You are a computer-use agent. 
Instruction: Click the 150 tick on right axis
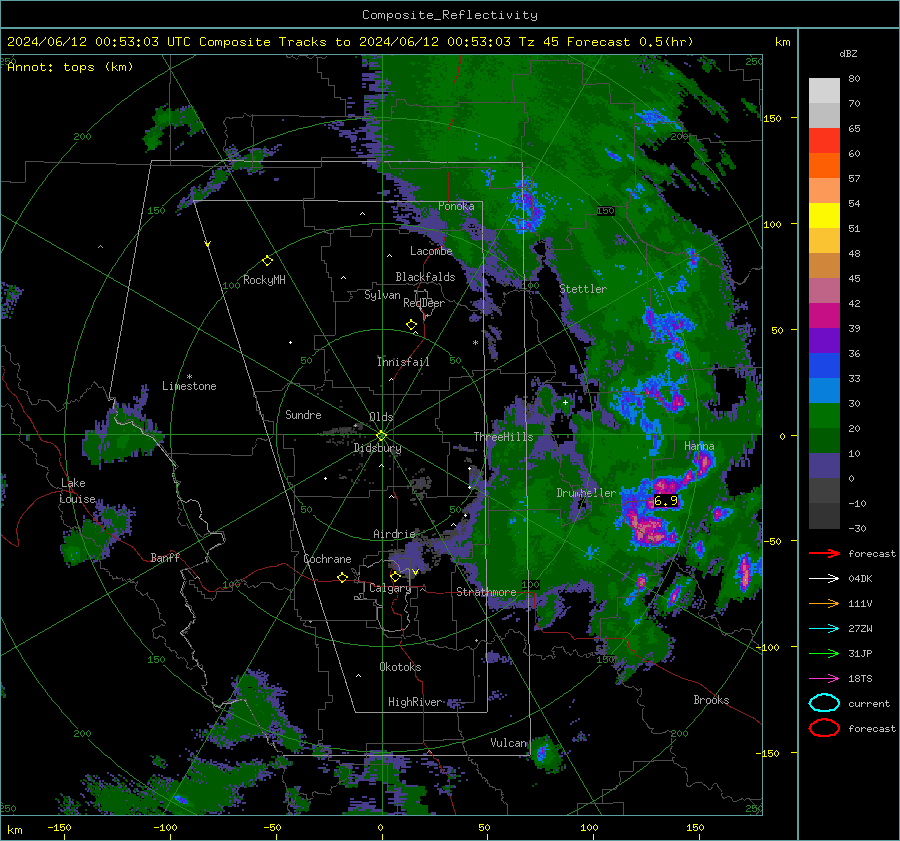pos(773,118)
